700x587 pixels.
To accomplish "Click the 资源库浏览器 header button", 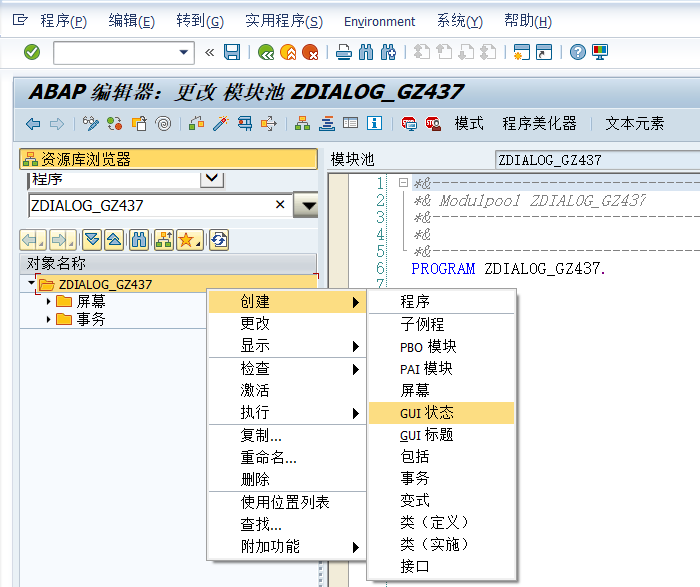I will point(168,159).
